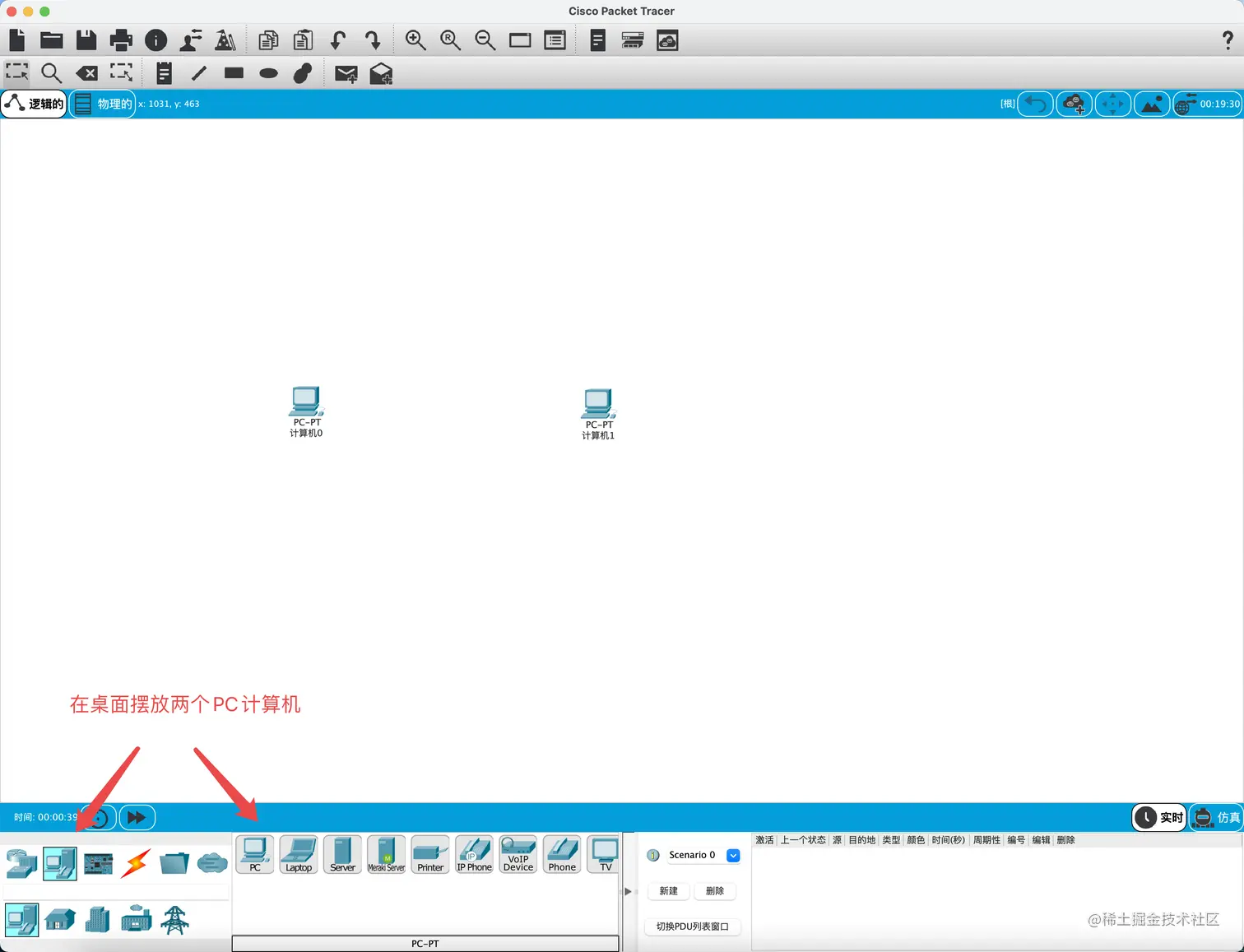Switch to the 物理的 workspace tab
The height and width of the screenshot is (952, 1244).
(103, 104)
